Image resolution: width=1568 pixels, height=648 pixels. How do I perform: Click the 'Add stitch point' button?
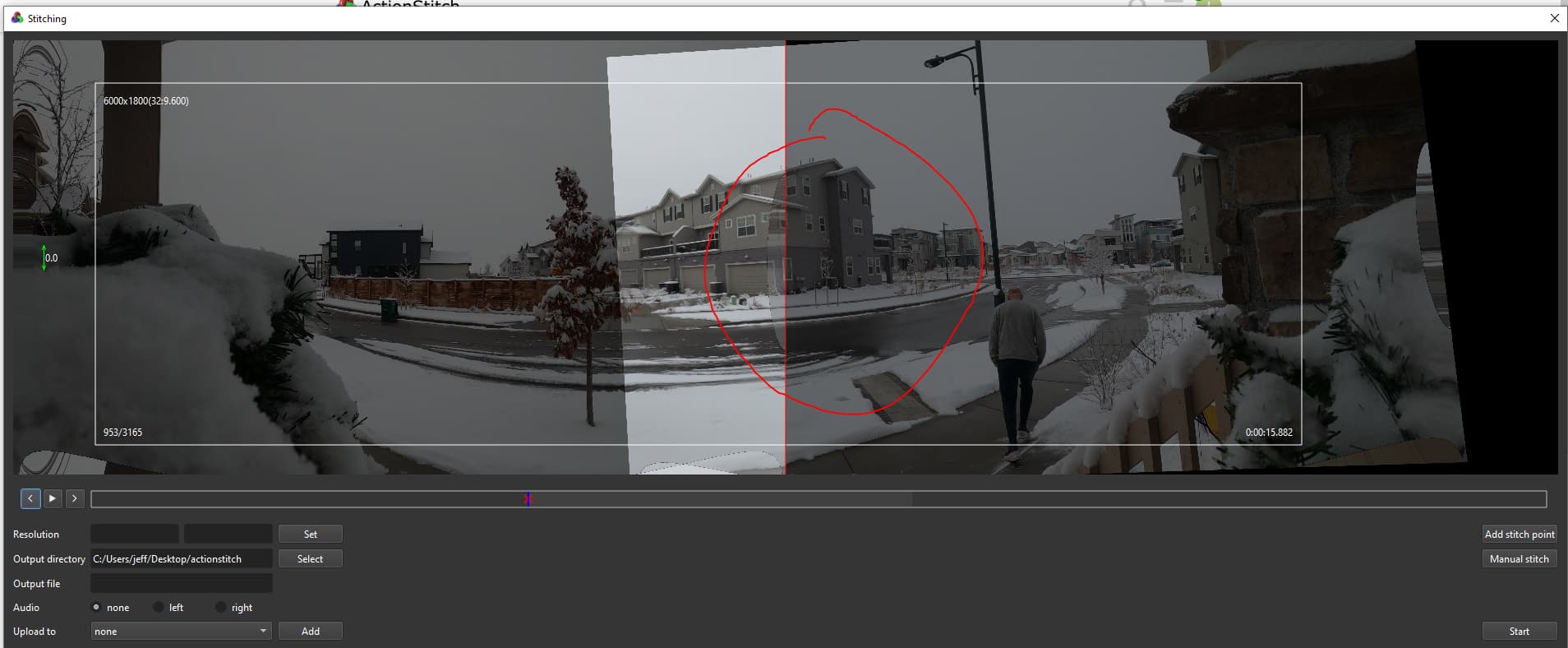click(1519, 535)
